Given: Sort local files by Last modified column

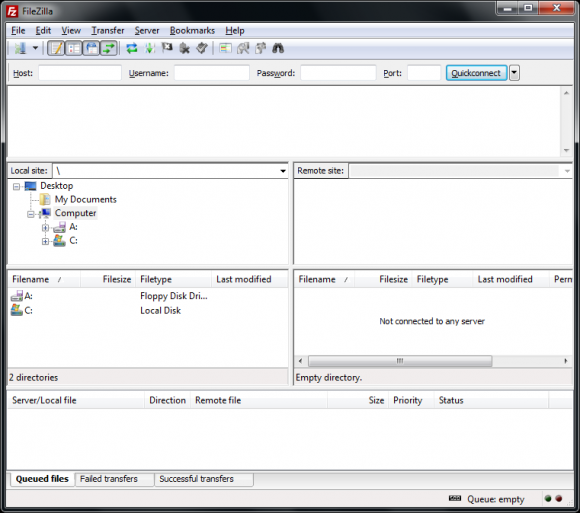Looking at the screenshot, I should point(249,279).
